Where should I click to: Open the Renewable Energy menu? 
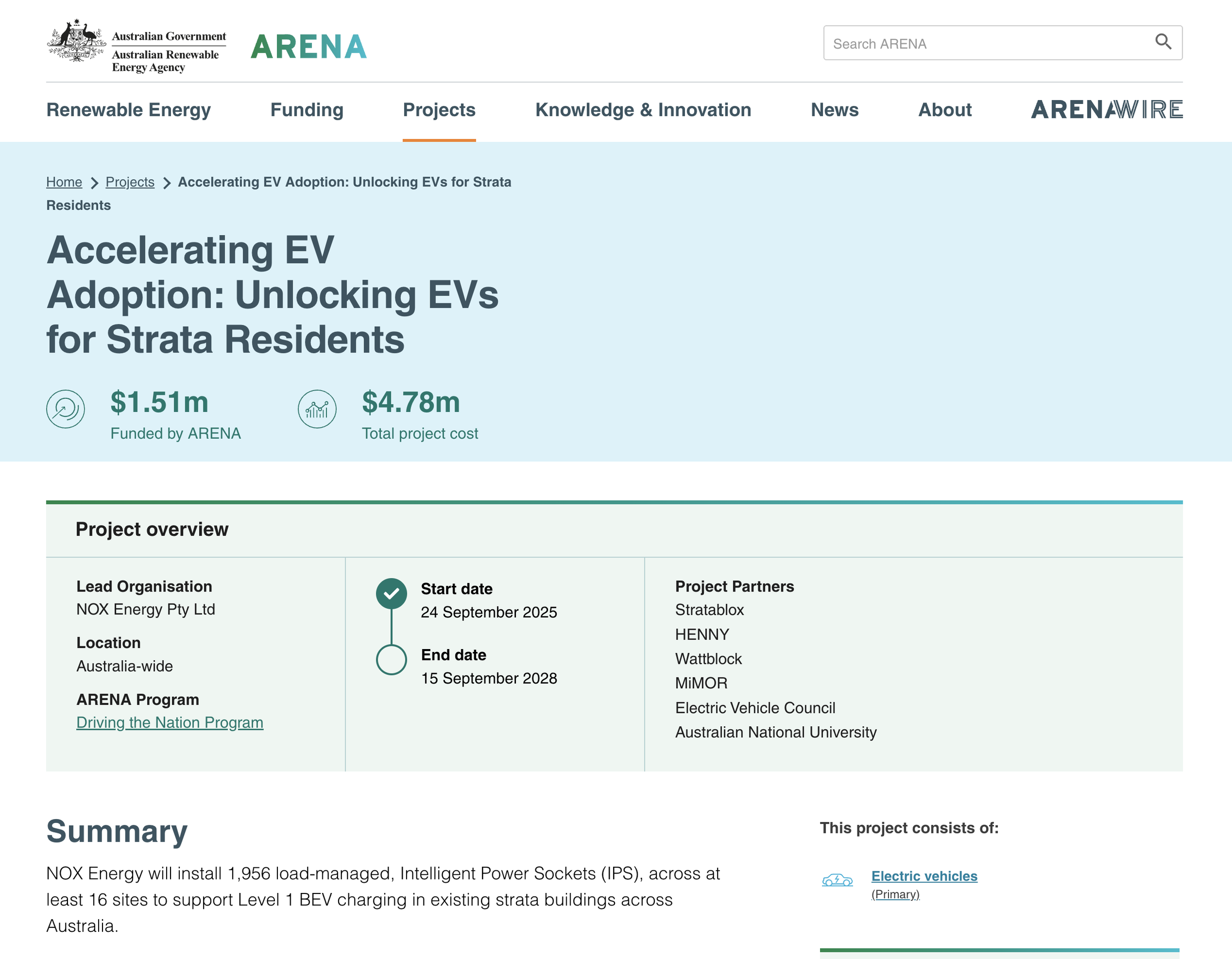[129, 110]
